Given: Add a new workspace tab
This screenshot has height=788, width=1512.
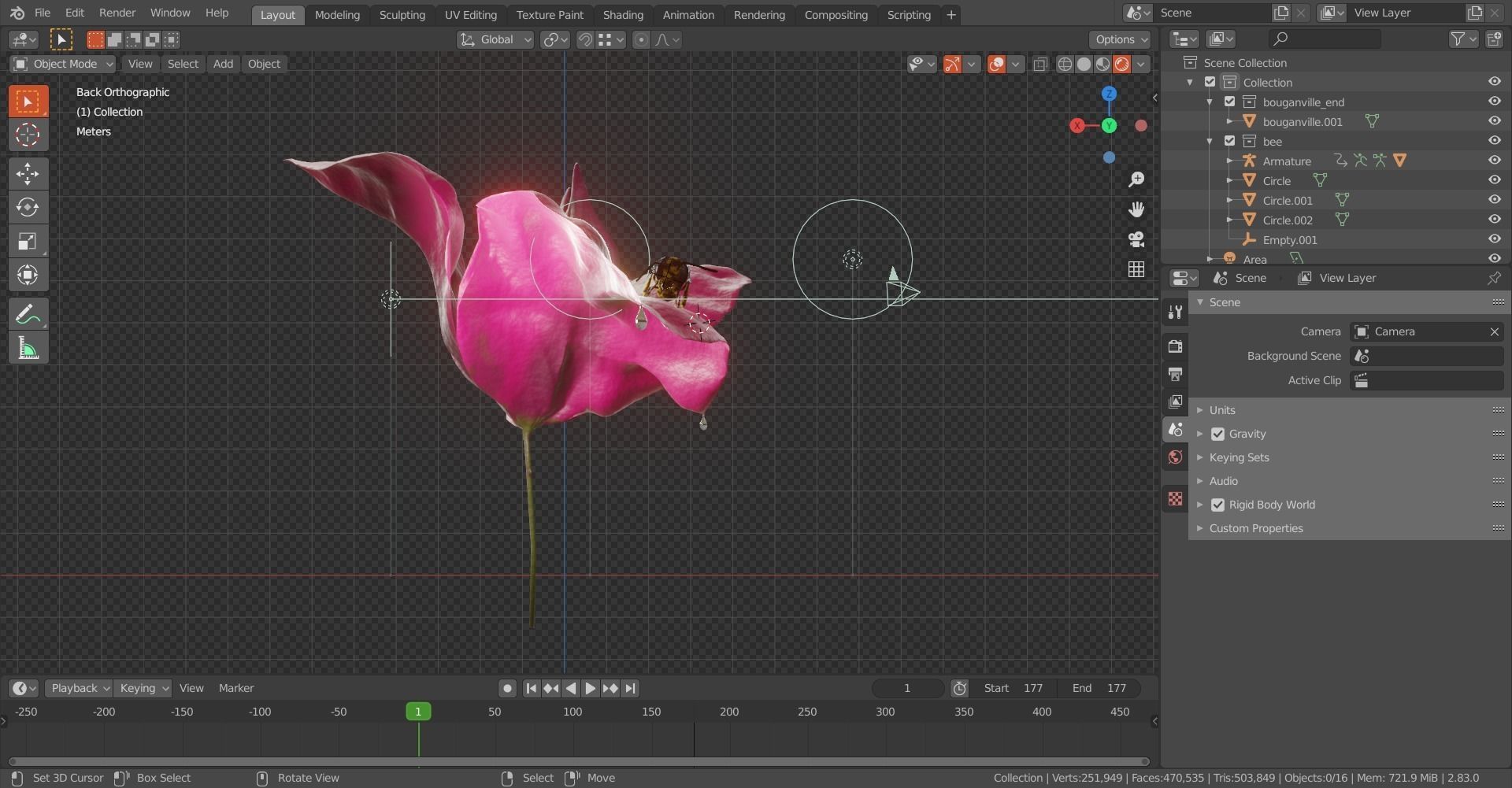Looking at the screenshot, I should 951,14.
